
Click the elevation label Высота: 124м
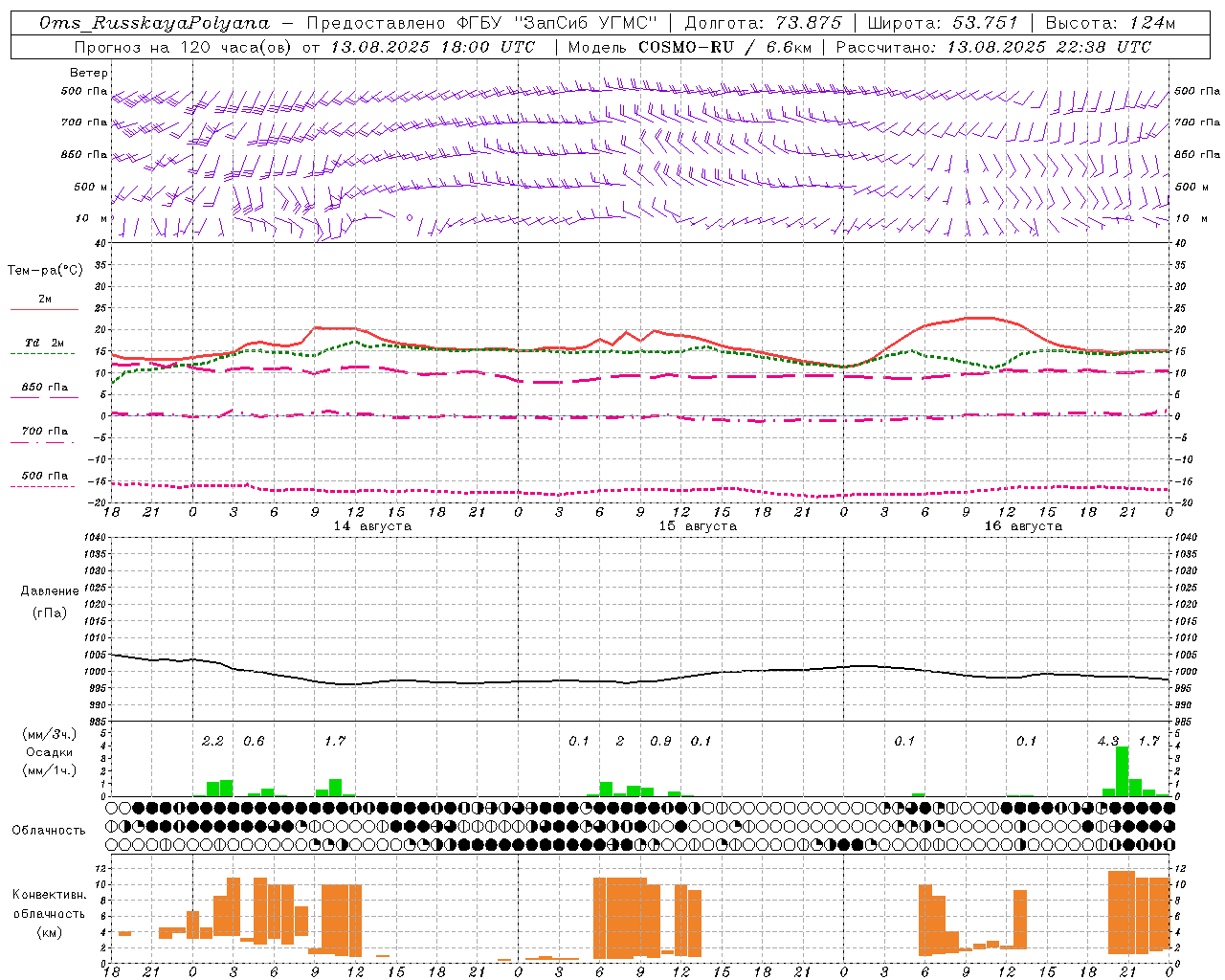[1110, 23]
